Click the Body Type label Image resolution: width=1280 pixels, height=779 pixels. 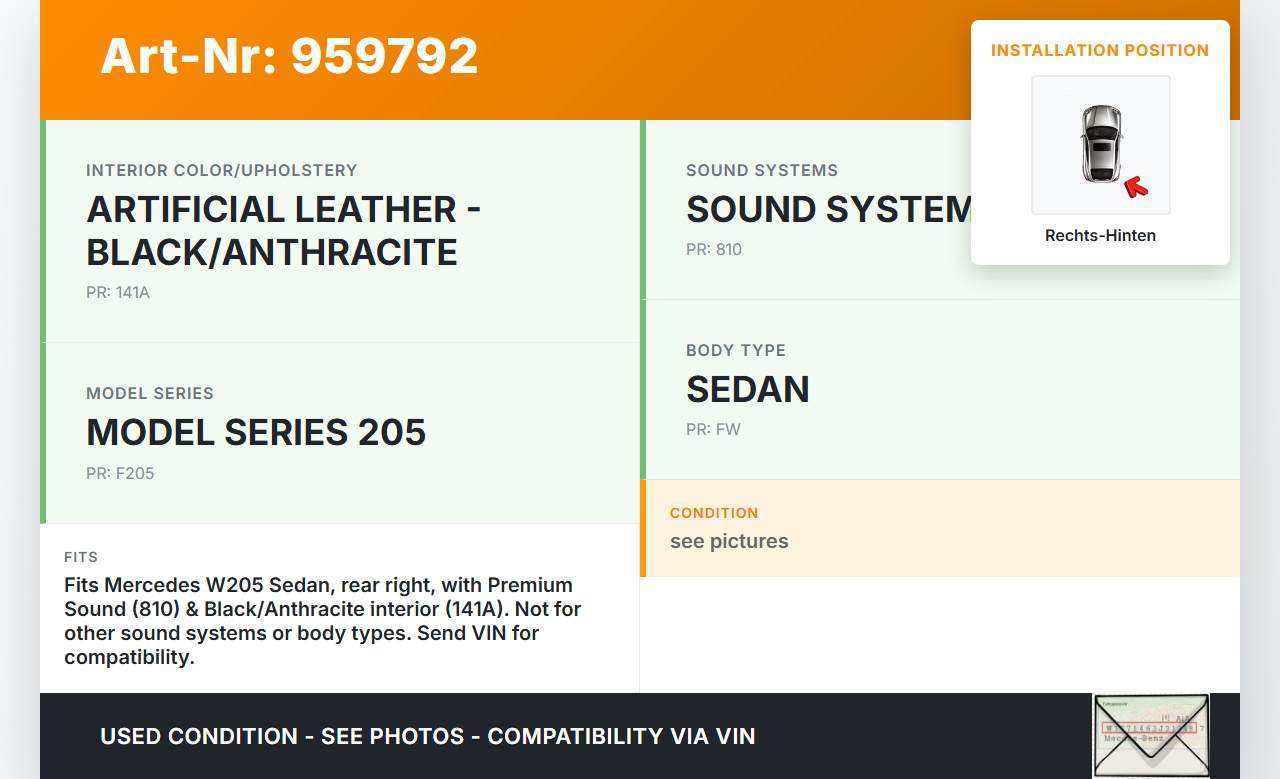tap(736, 350)
